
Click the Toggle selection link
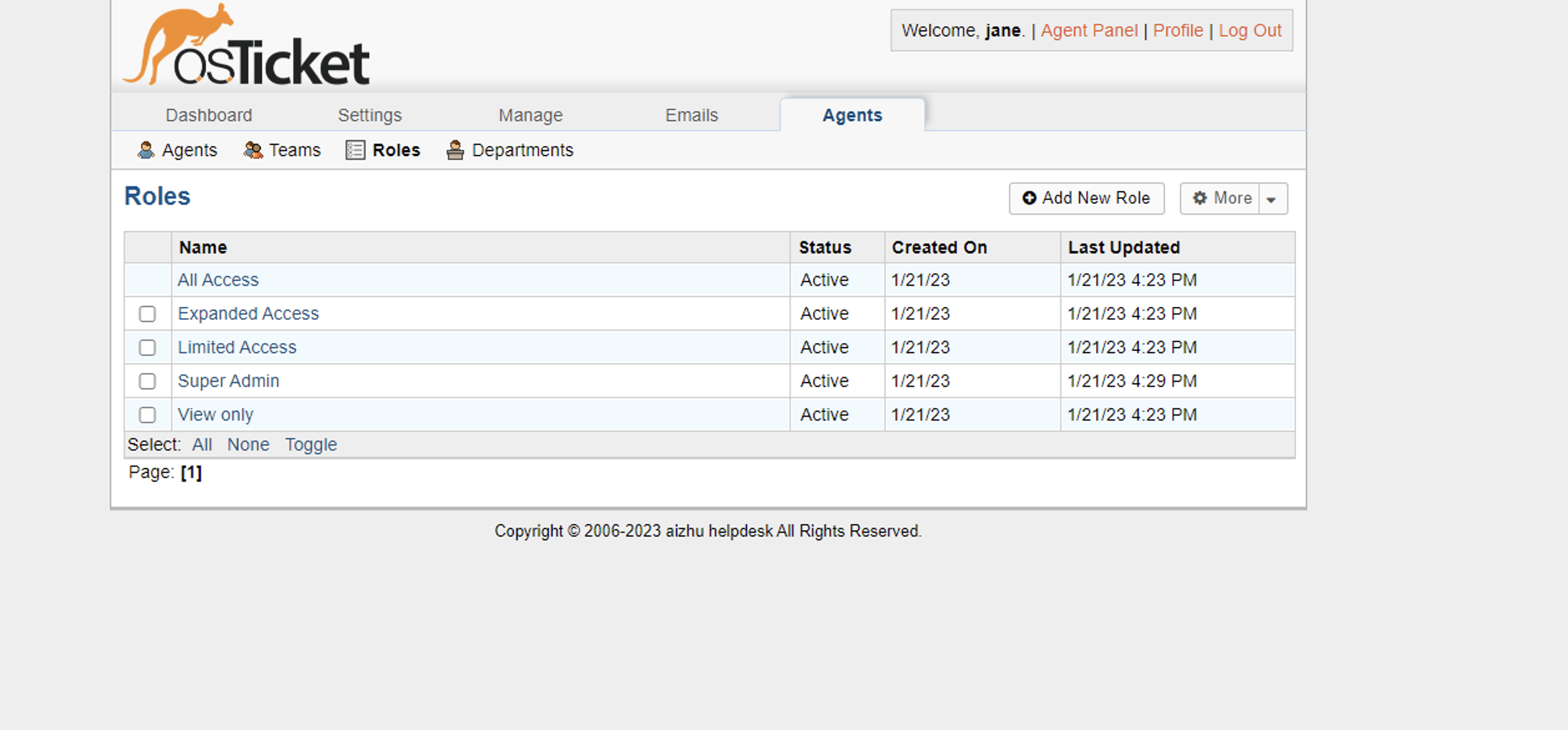point(311,445)
